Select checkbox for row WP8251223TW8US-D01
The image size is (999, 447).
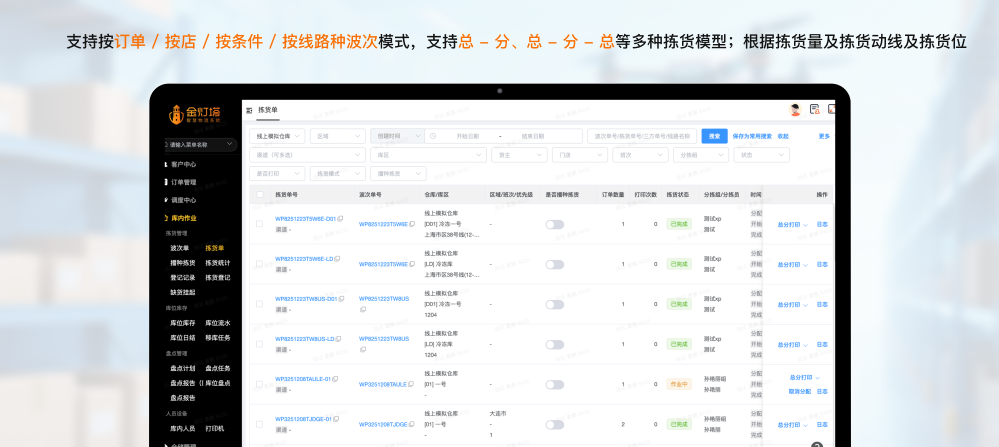point(260,304)
